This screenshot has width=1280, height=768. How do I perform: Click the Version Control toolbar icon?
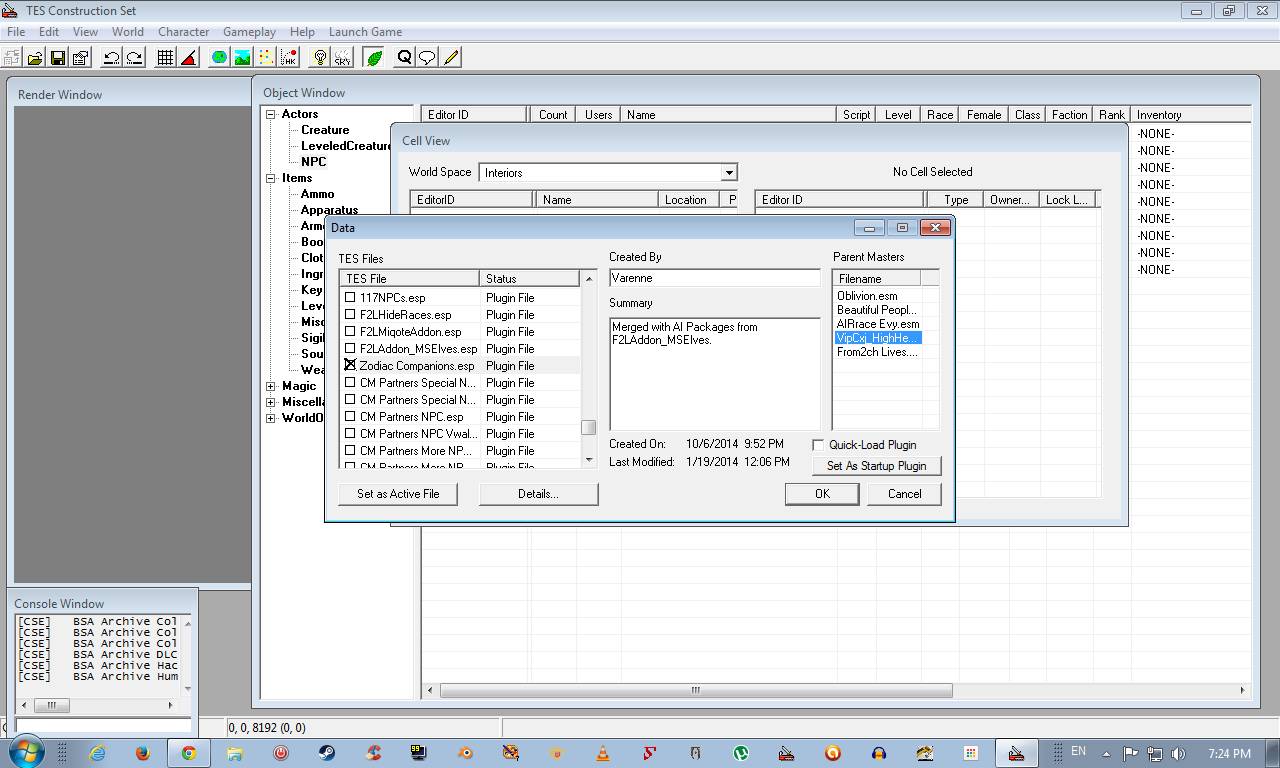tap(12, 58)
